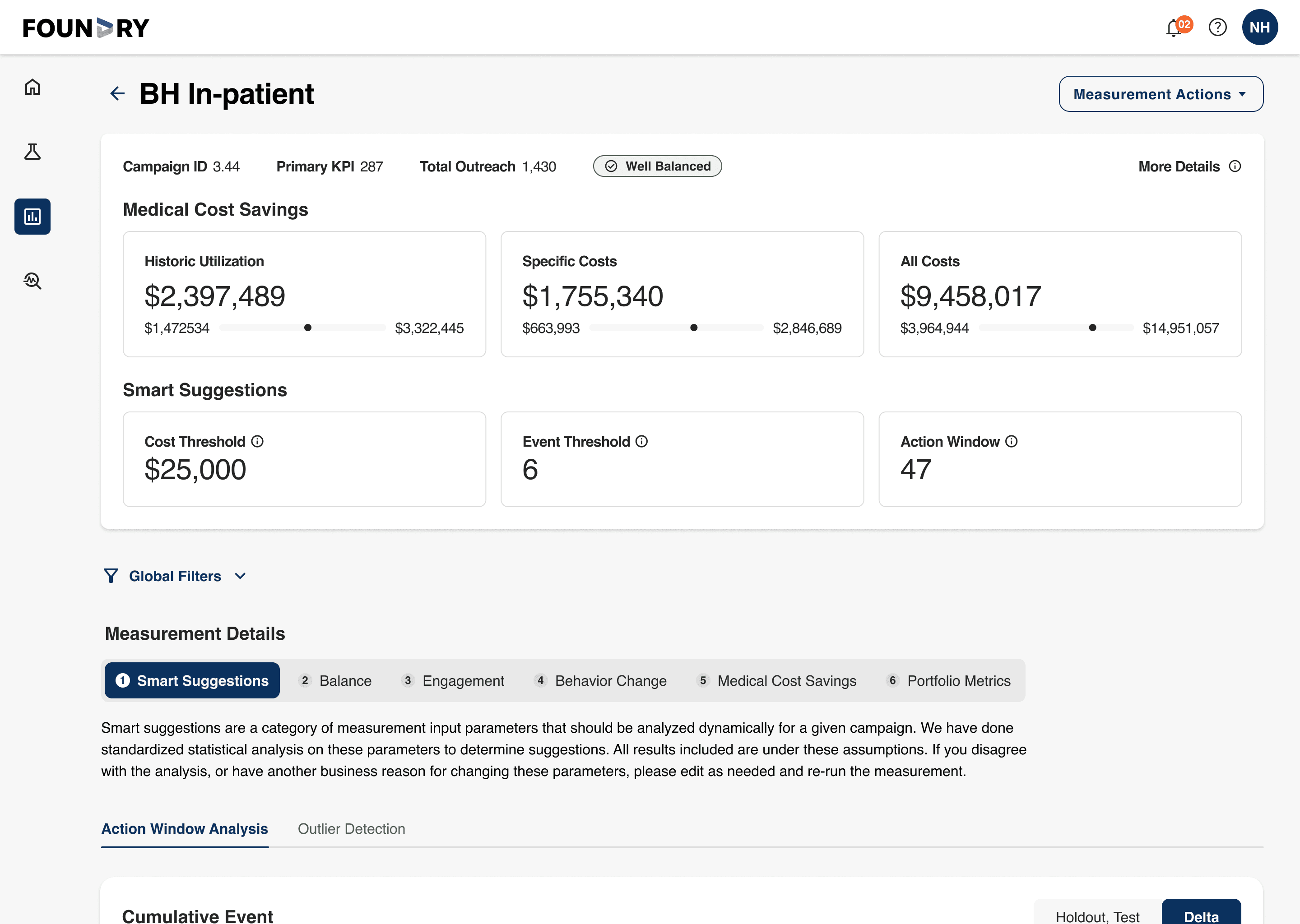Click the Historic Utilization range slider dot
Viewport: 1300px width, 924px height.
(x=308, y=328)
